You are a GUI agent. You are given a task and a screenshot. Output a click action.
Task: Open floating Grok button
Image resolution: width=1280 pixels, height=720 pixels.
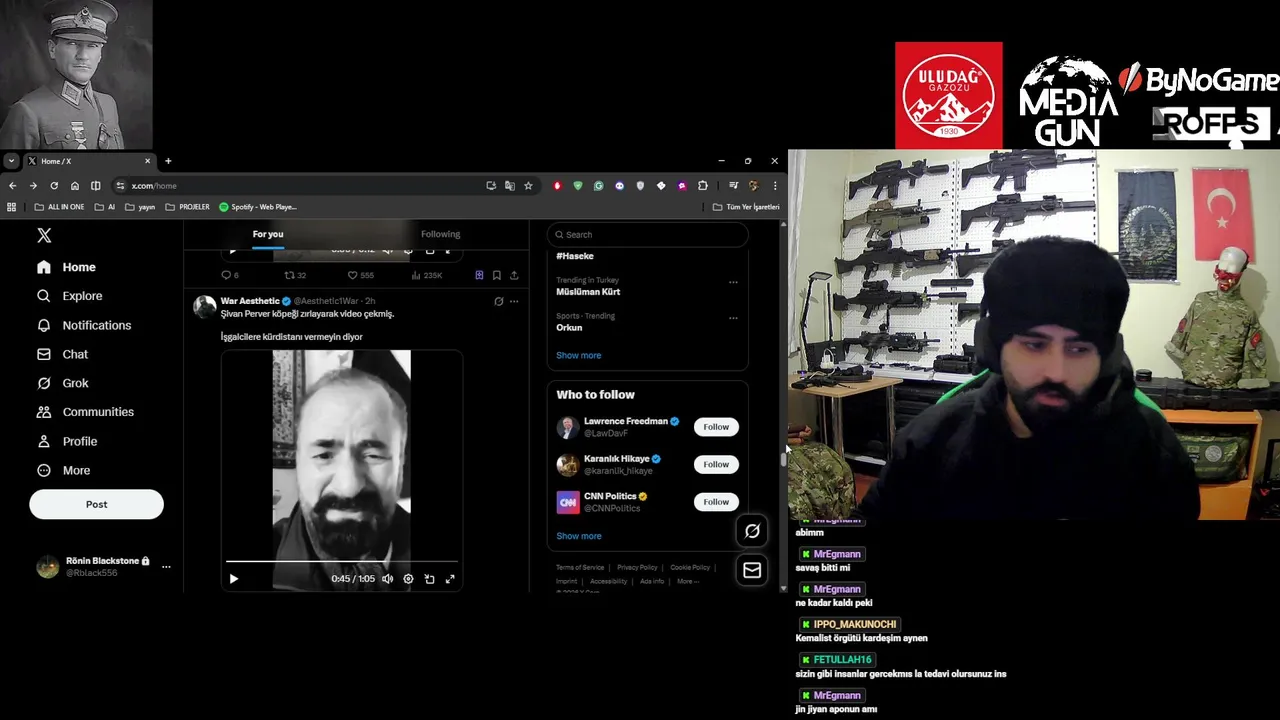(752, 531)
